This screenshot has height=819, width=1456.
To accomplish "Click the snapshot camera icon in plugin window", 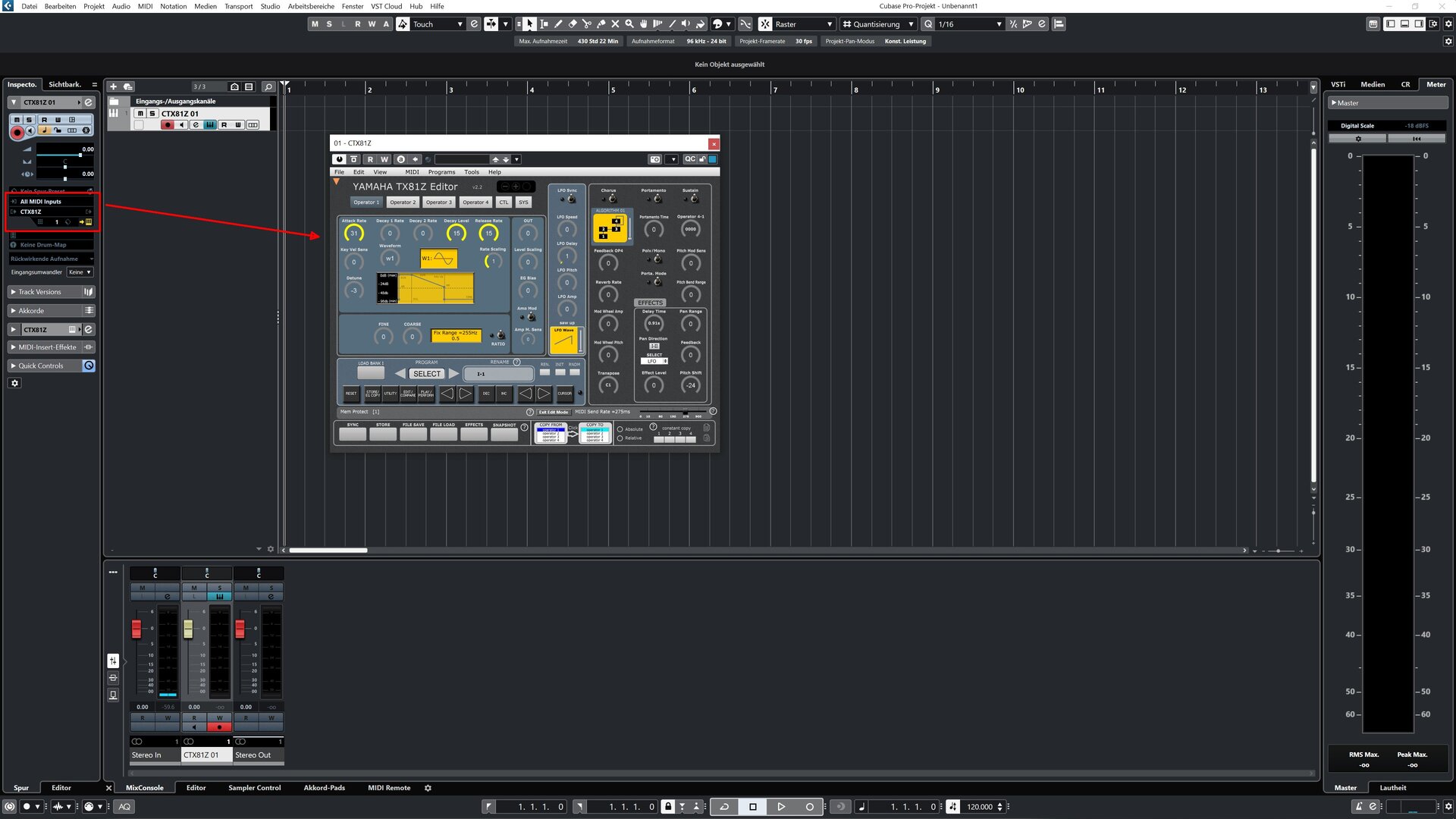I will [x=655, y=159].
